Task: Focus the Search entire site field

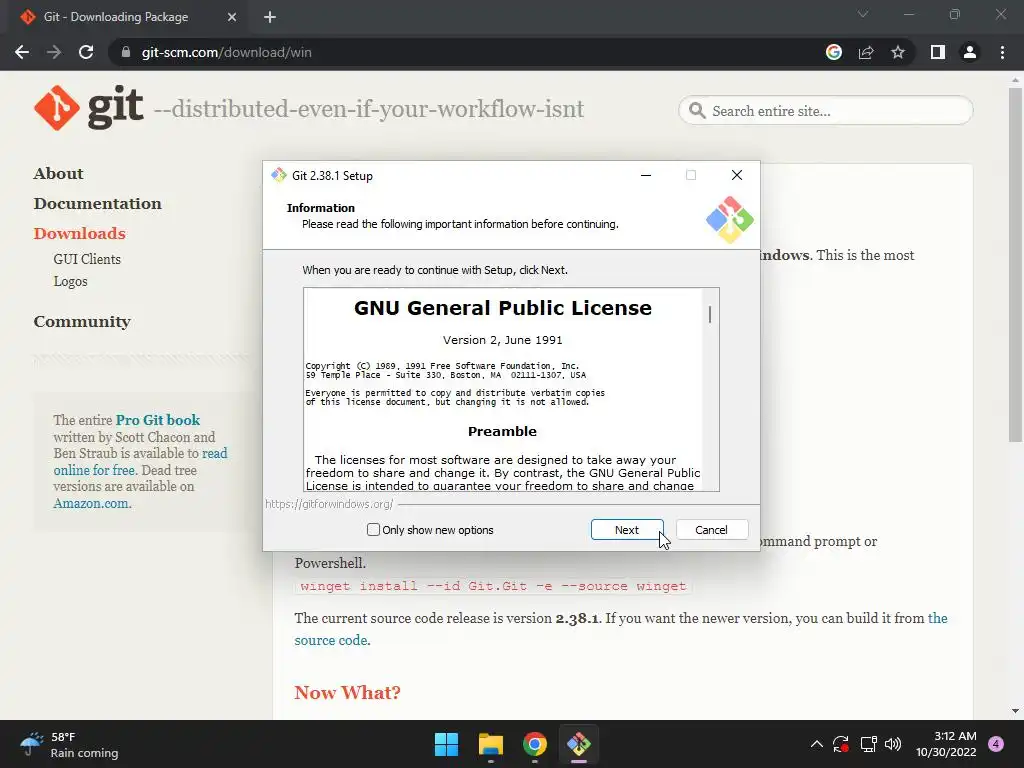Action: pos(825,111)
